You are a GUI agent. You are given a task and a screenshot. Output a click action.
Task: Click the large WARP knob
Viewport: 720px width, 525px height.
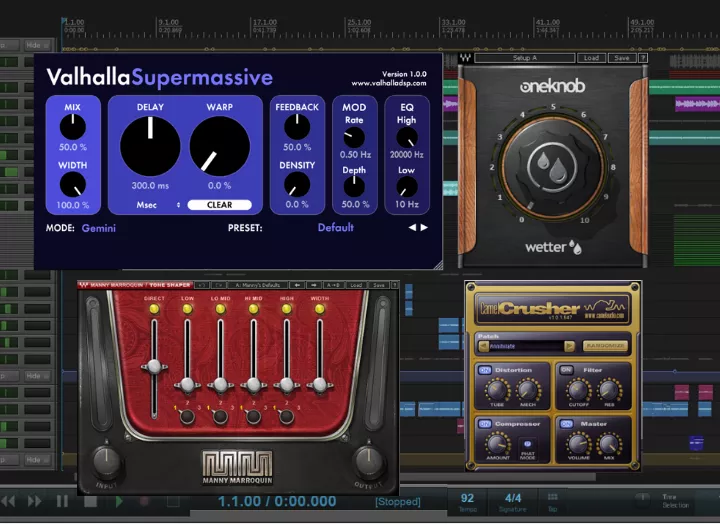click(x=219, y=146)
